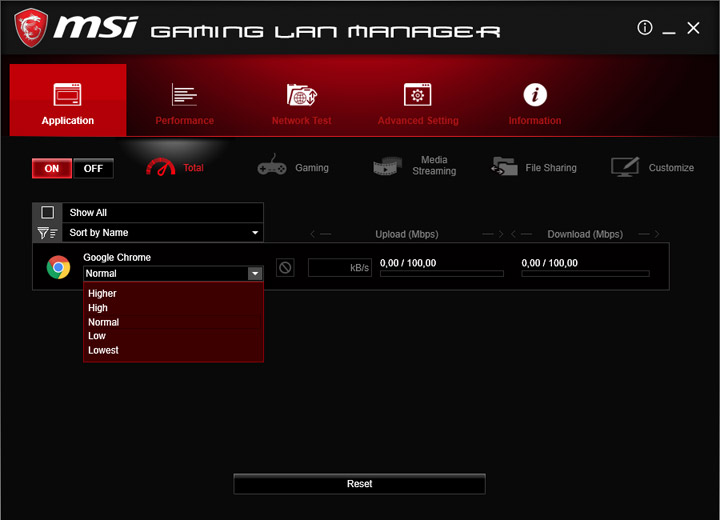Viewport: 720px width, 520px height.
Task: Go to Advanced Setting tab
Action: click(x=418, y=104)
